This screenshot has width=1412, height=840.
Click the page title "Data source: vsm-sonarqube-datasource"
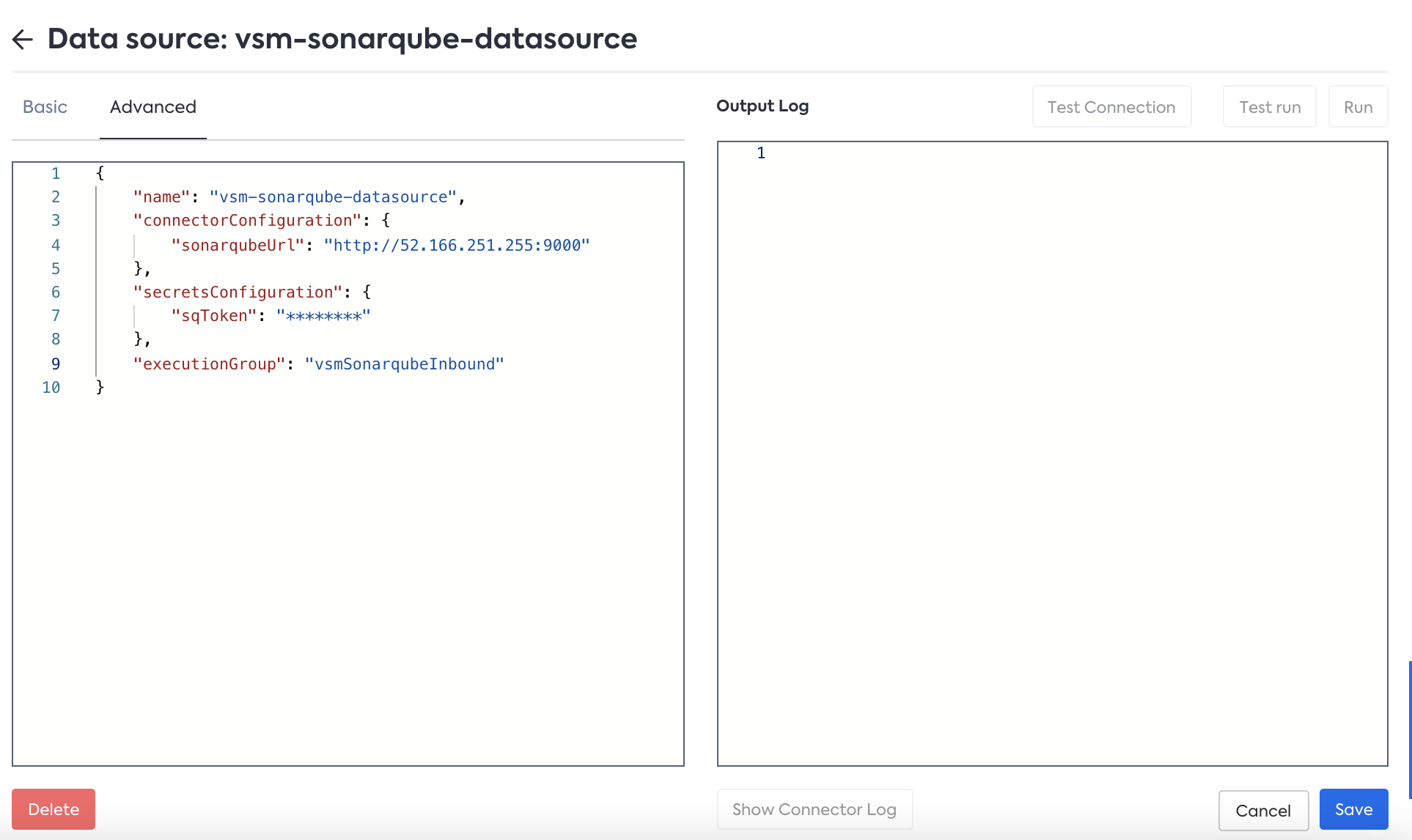pyautogui.click(x=342, y=39)
